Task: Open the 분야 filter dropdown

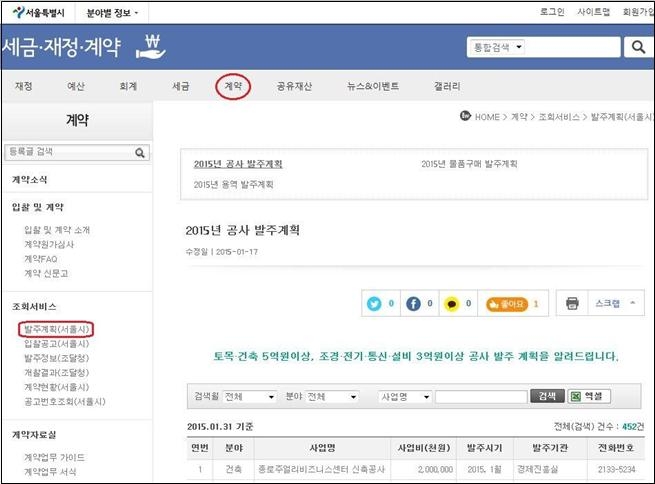Action: click(332, 397)
